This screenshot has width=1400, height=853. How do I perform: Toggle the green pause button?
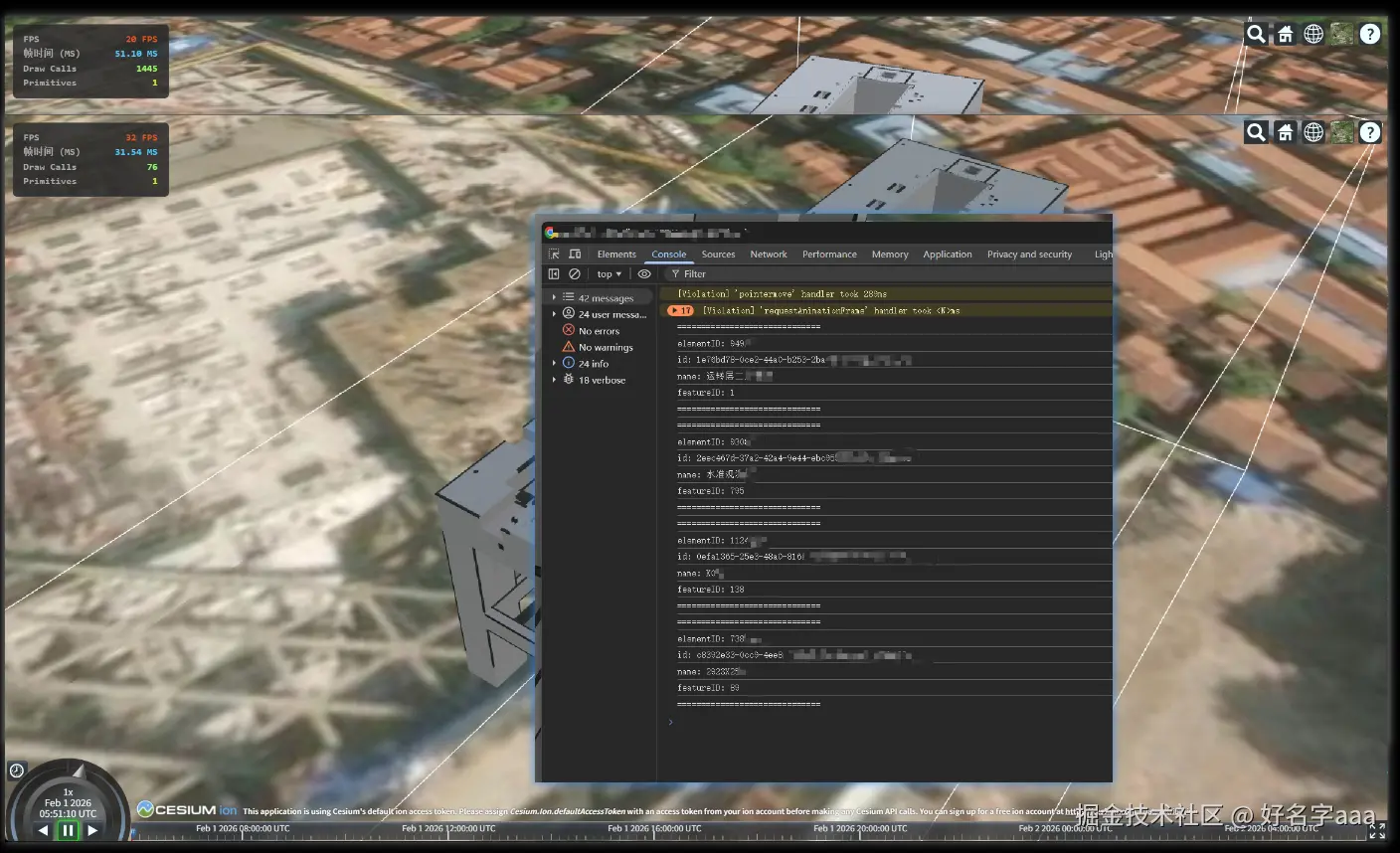[x=68, y=830]
